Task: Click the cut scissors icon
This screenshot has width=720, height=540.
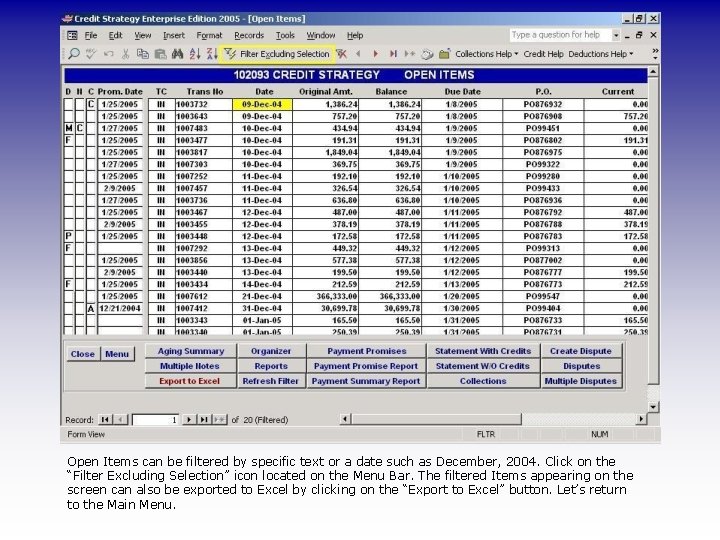Action: (125, 54)
